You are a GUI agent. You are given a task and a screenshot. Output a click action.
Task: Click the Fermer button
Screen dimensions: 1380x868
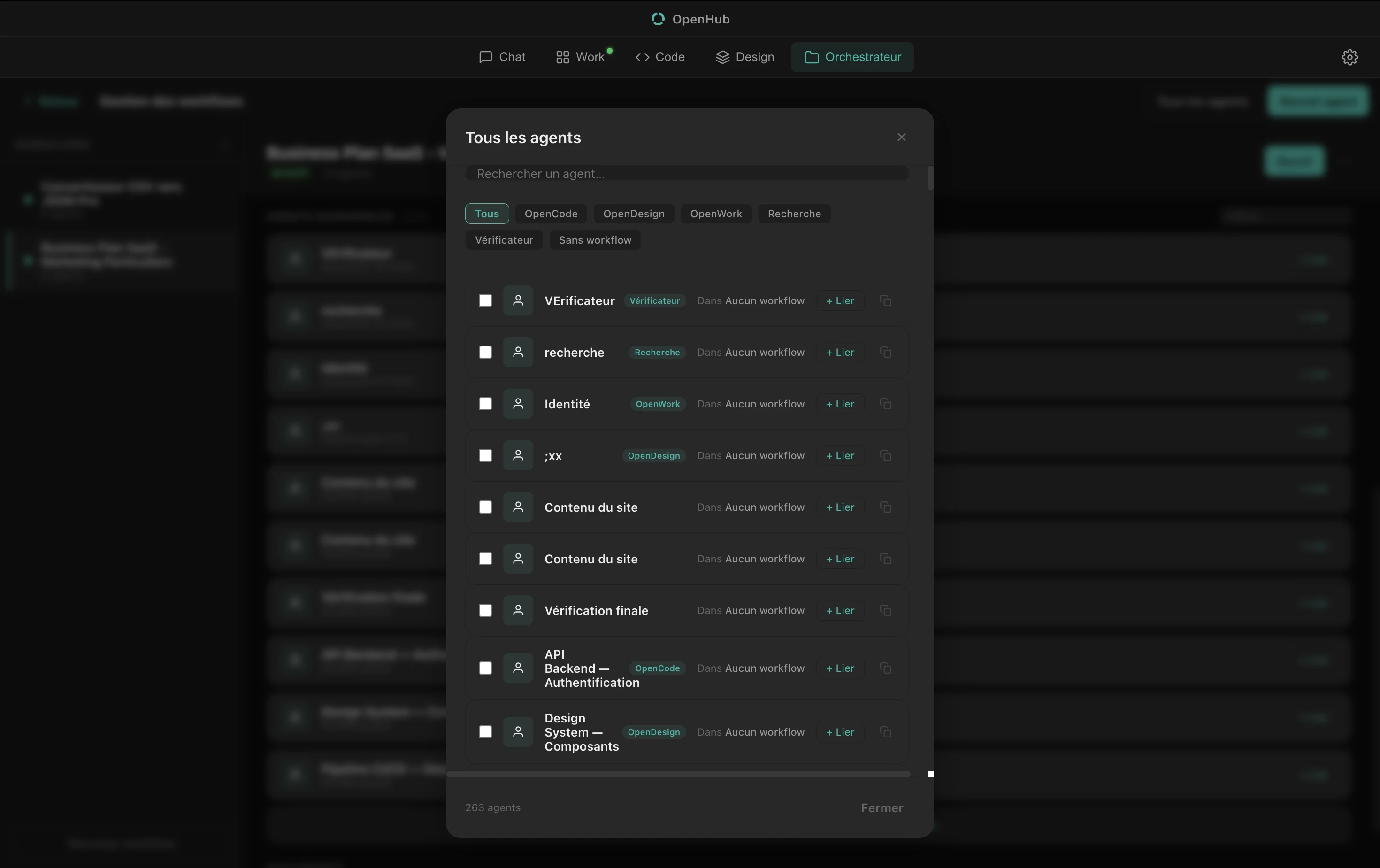(882, 808)
